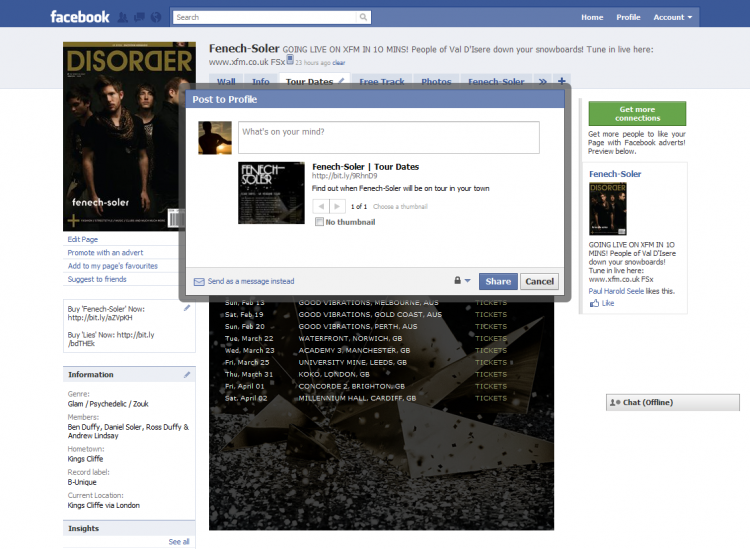Expand the Account dropdown menu

pyautogui.click(x=673, y=17)
